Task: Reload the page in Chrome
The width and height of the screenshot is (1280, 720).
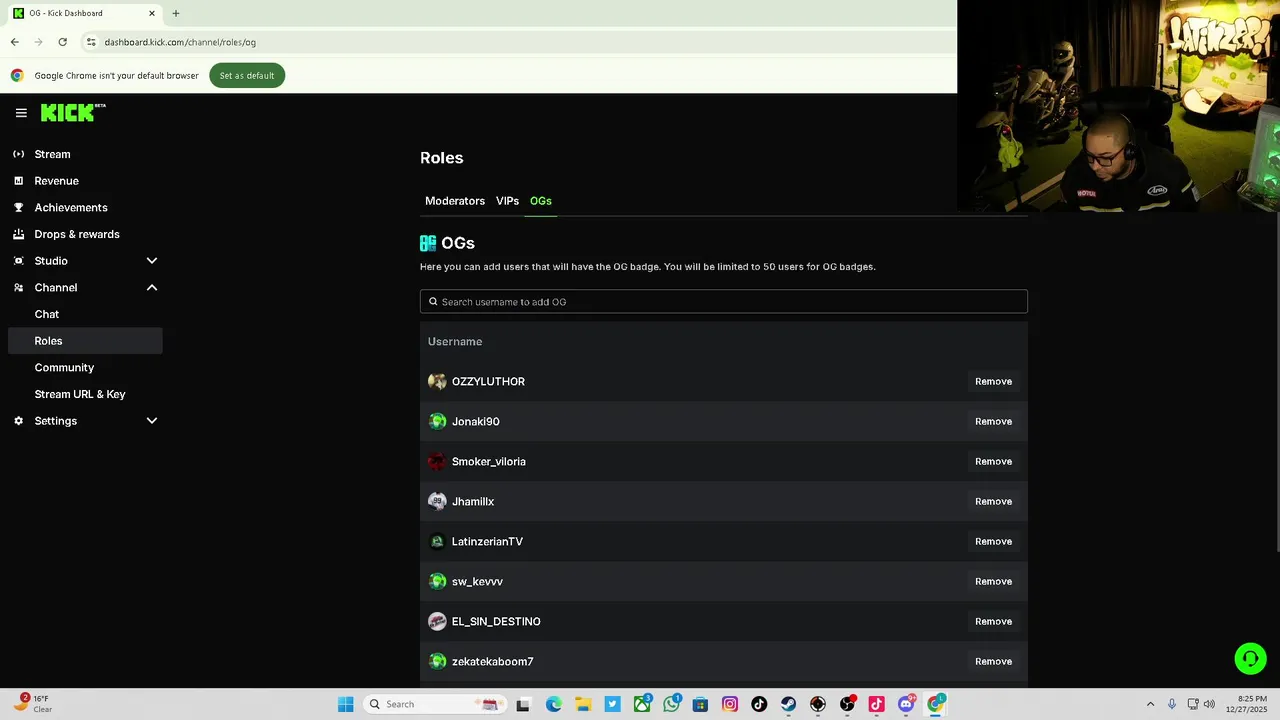Action: pos(62,42)
